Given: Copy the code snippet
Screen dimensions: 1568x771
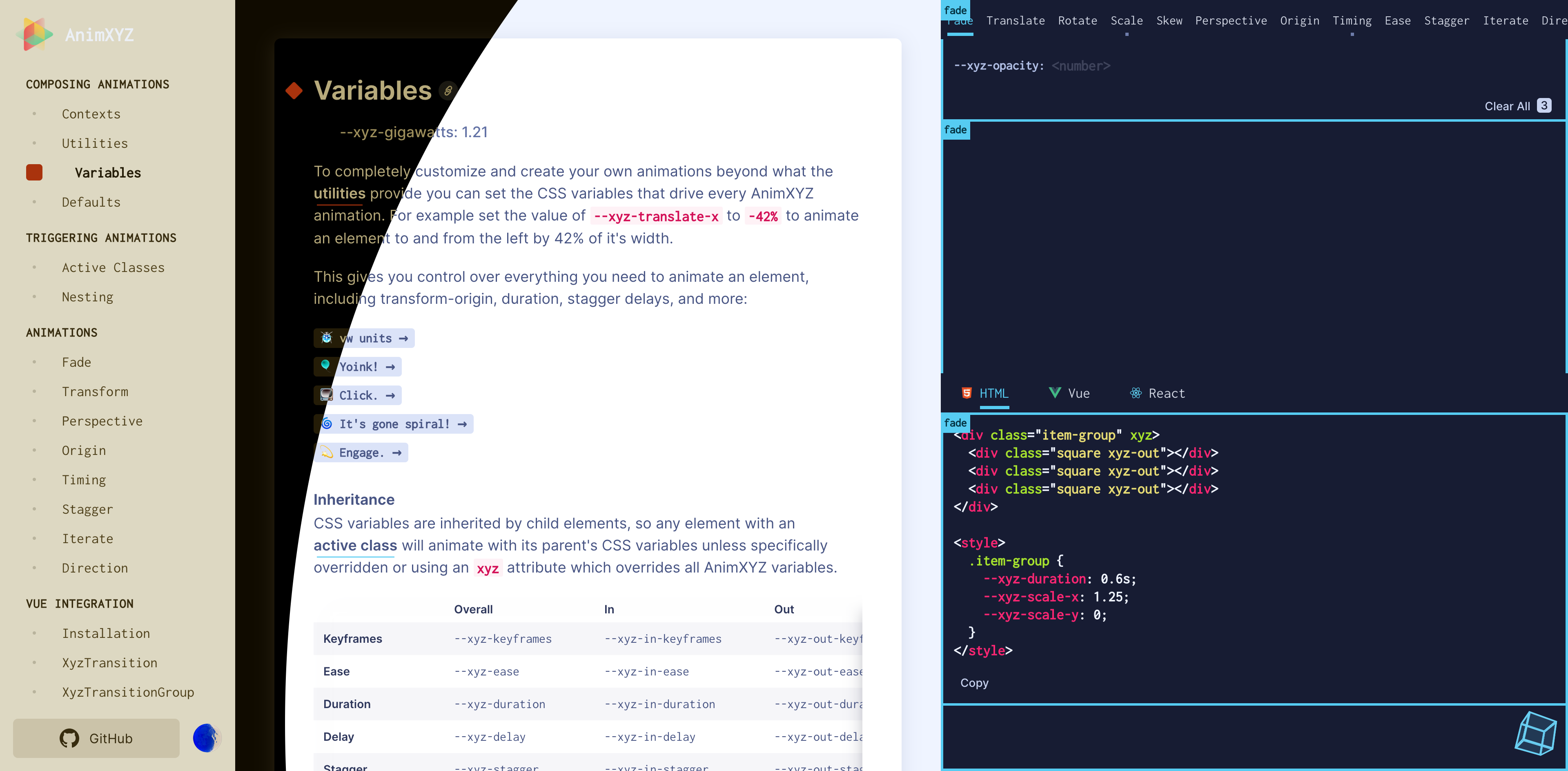Looking at the screenshot, I should [974, 682].
